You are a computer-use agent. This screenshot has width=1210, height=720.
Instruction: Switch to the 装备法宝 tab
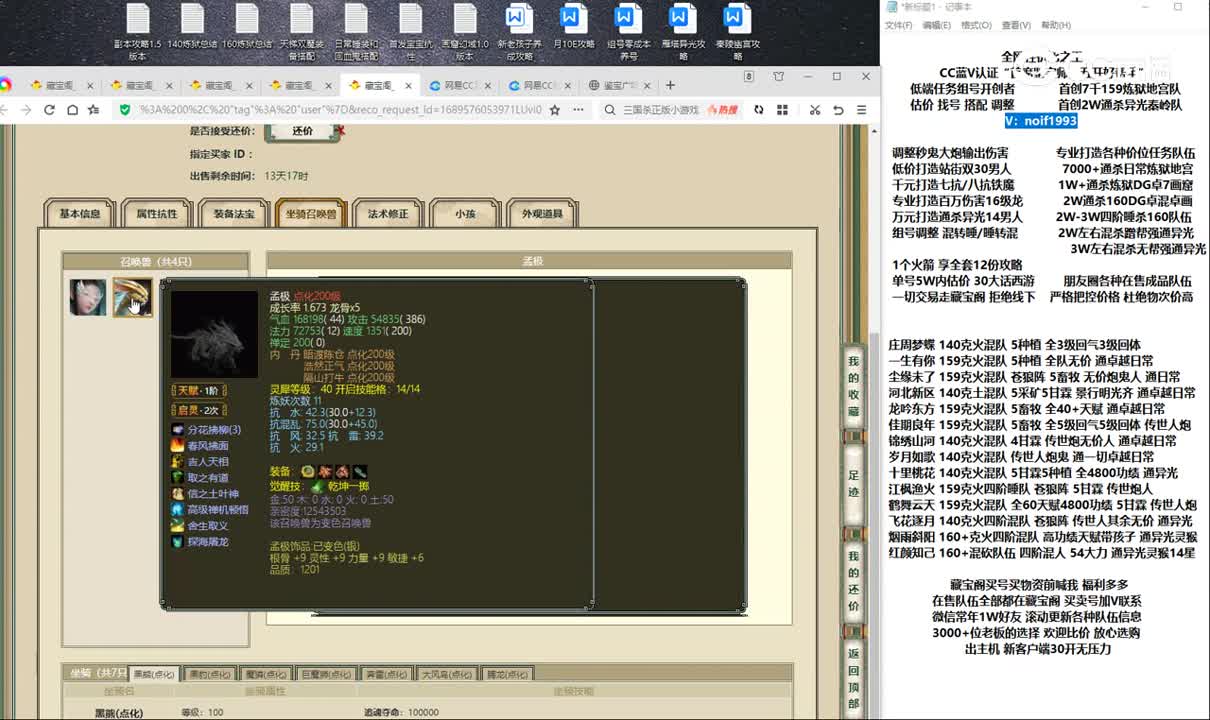(x=234, y=214)
